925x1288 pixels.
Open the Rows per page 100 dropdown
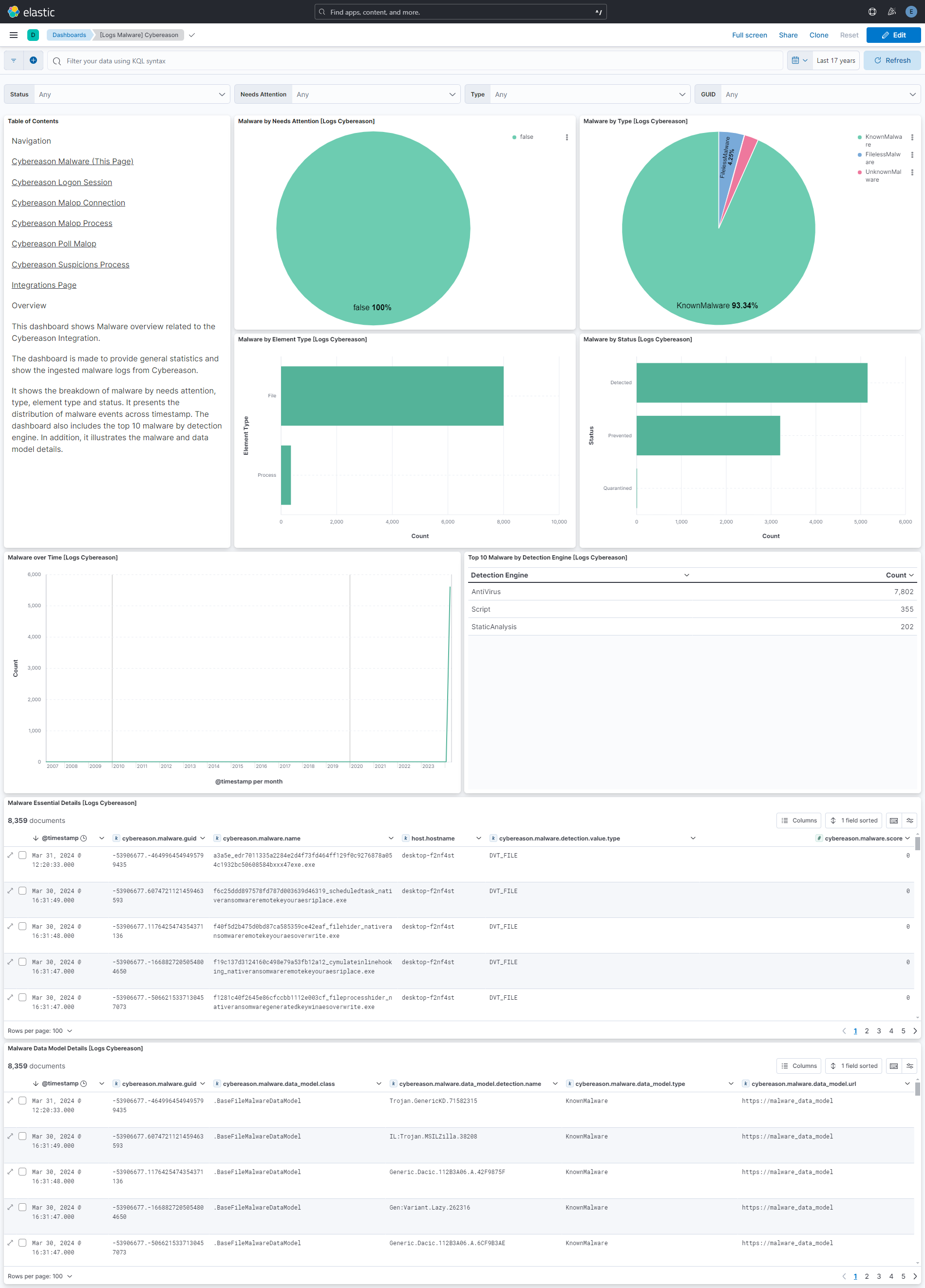[39, 1031]
